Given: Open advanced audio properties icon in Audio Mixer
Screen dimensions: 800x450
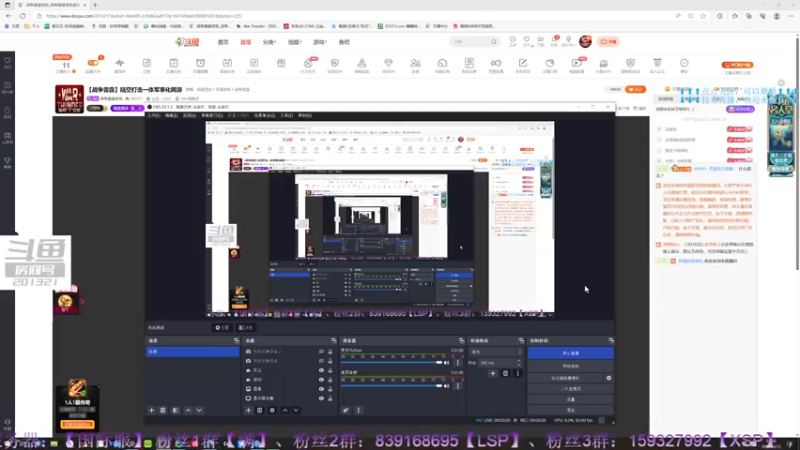Looking at the screenshot, I should click(x=346, y=410).
